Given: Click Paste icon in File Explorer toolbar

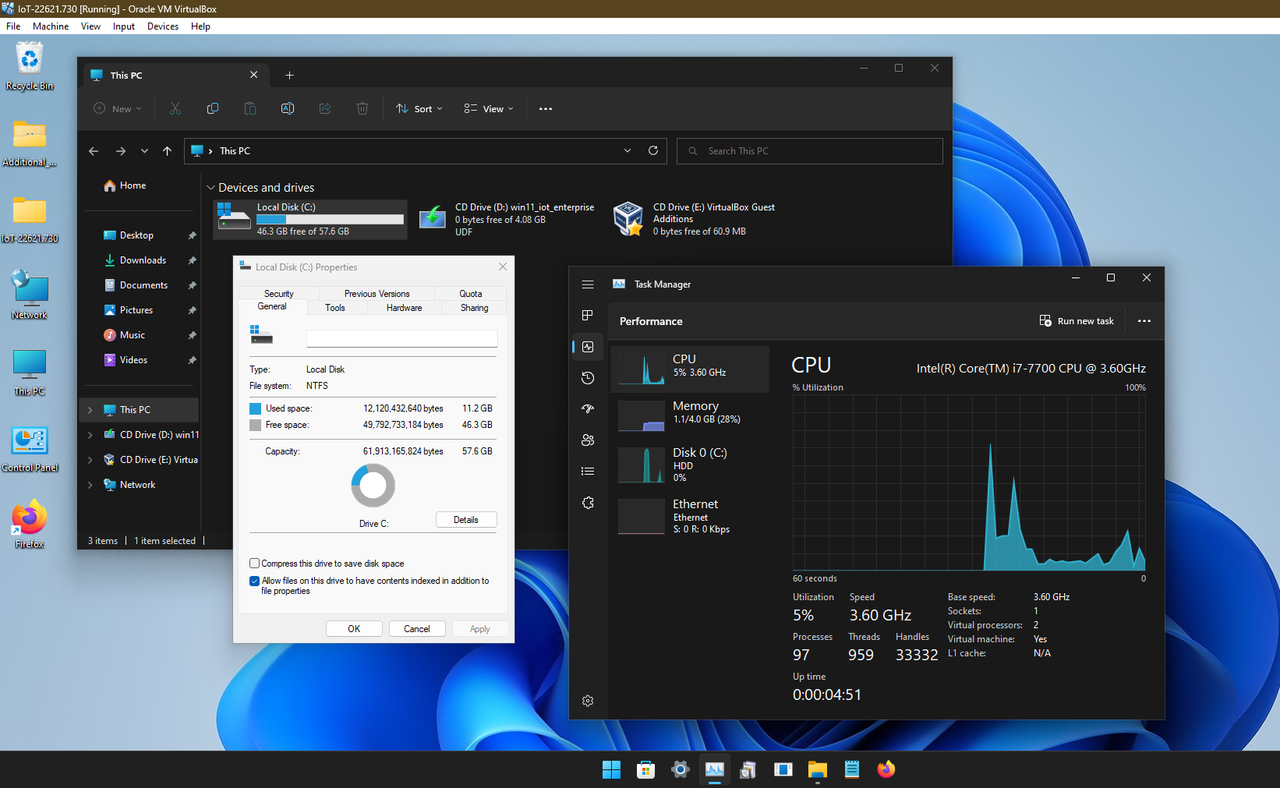Looking at the screenshot, I should (x=250, y=108).
